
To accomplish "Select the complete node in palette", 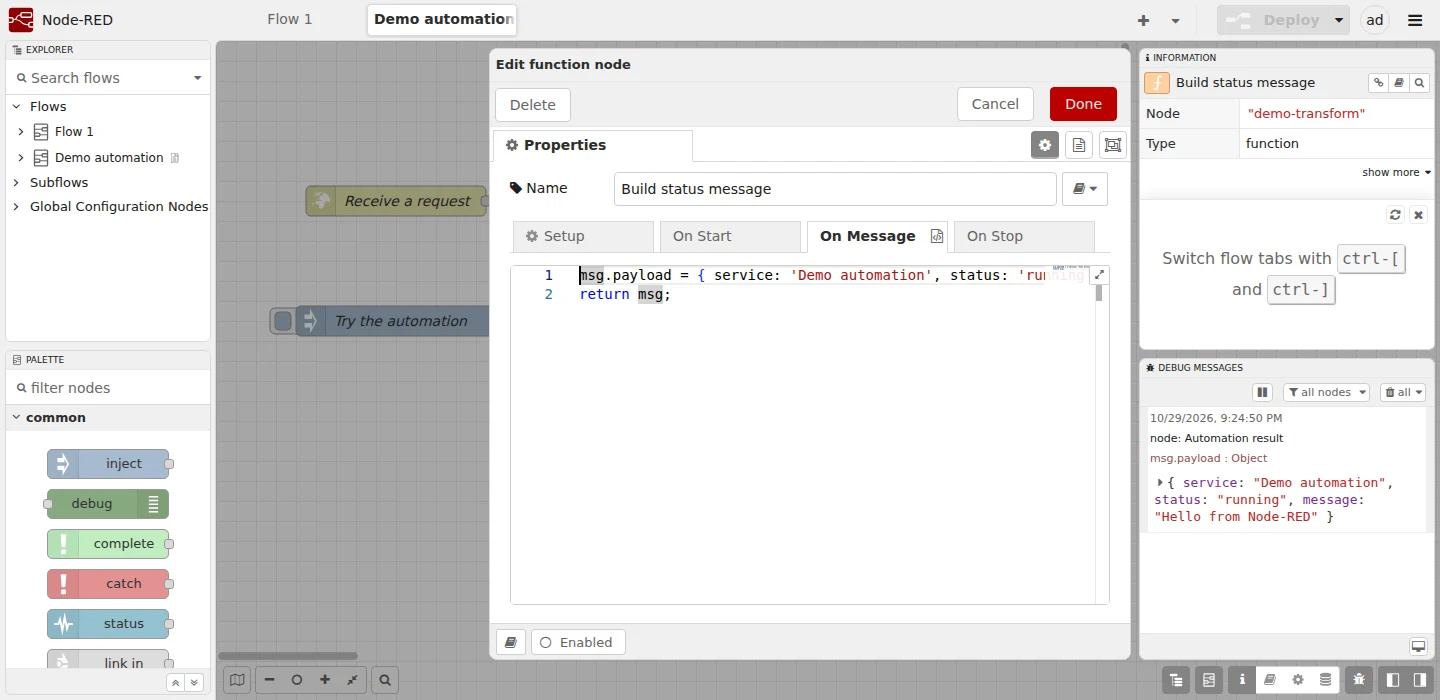I will pyautogui.click(x=108, y=544).
